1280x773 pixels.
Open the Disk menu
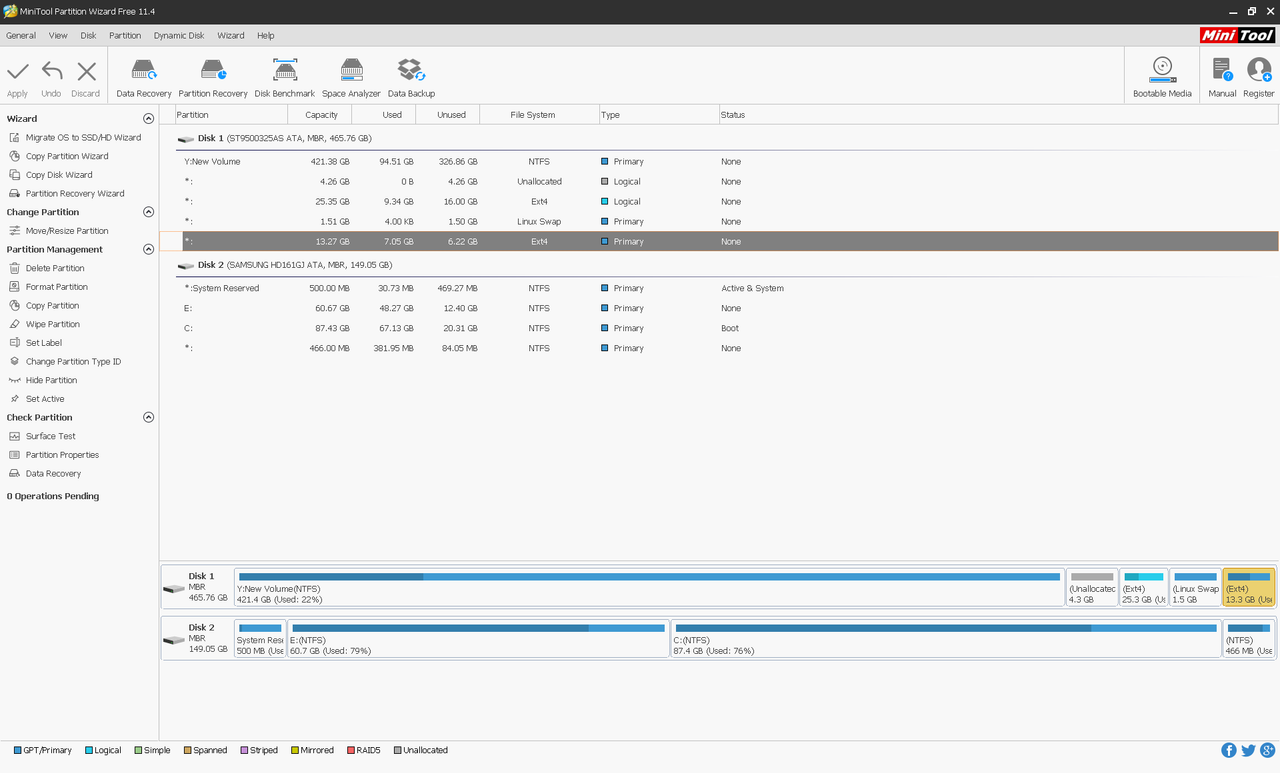(x=88, y=35)
